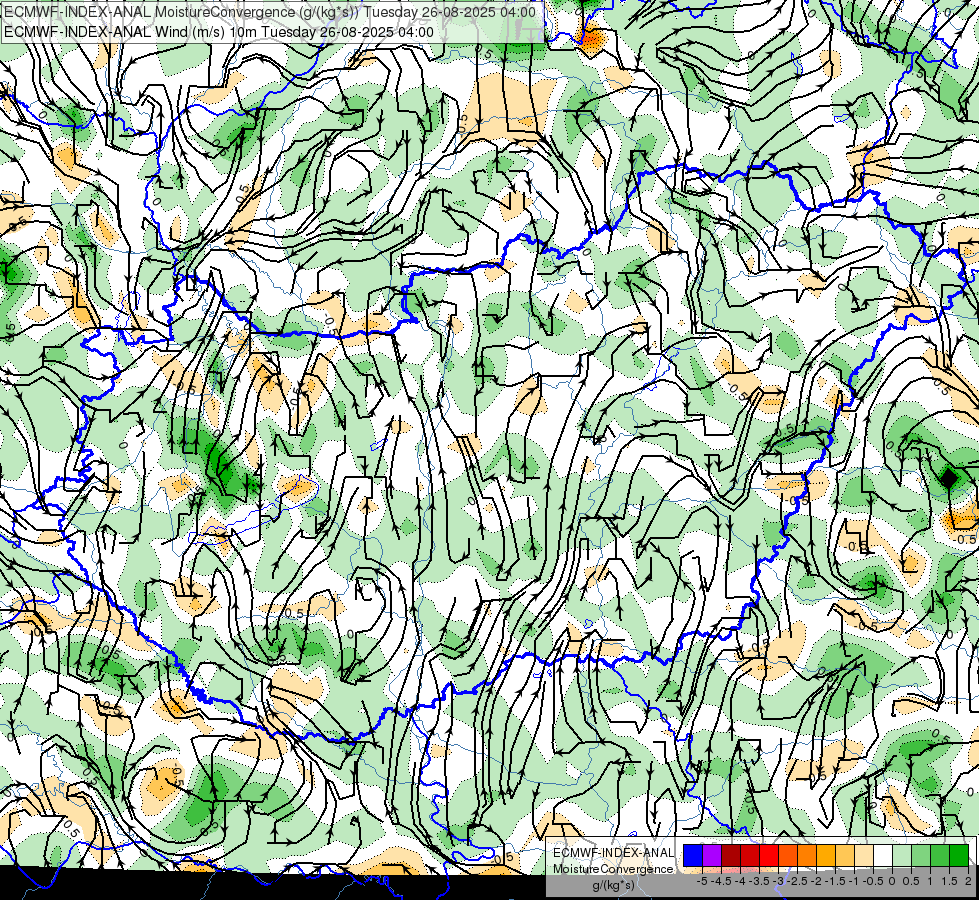Pick the red-orange swatch between -3 and -2.5
979x900 pixels.
coord(788,856)
